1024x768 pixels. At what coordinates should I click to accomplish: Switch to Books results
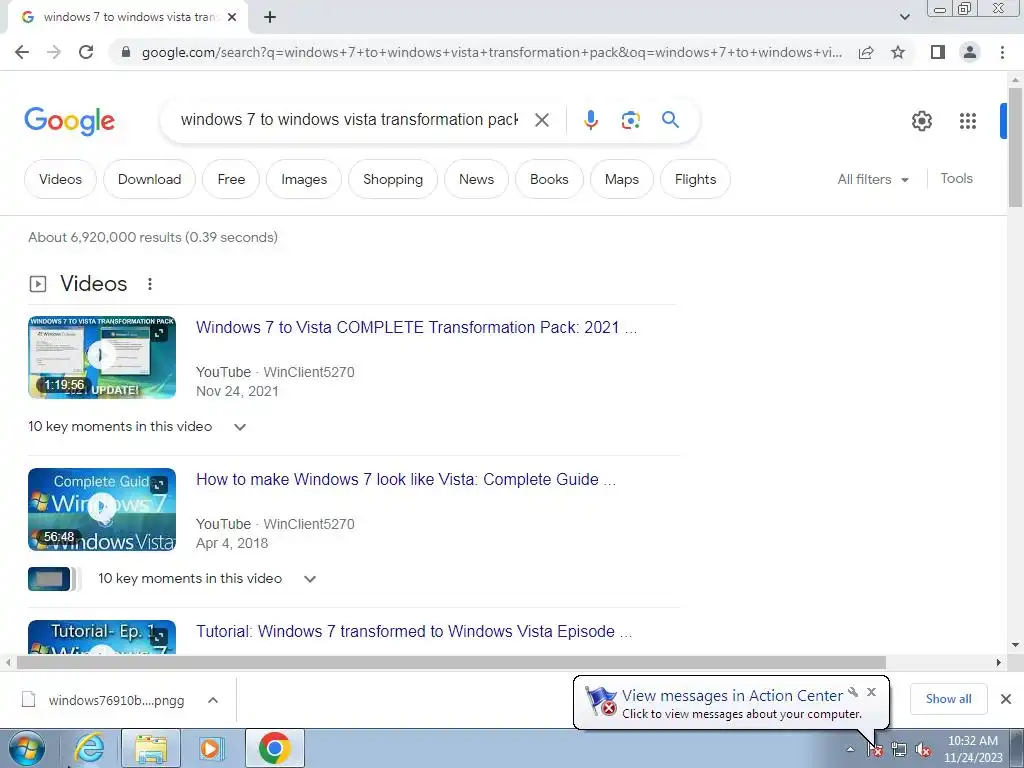549,179
